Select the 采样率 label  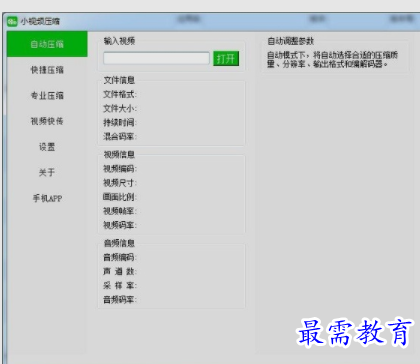(120, 285)
